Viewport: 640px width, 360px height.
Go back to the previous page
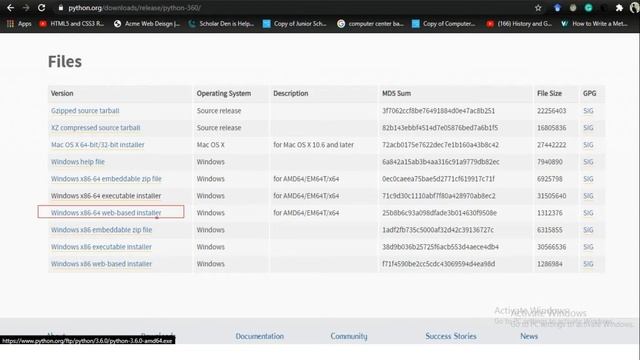(x=11, y=8)
